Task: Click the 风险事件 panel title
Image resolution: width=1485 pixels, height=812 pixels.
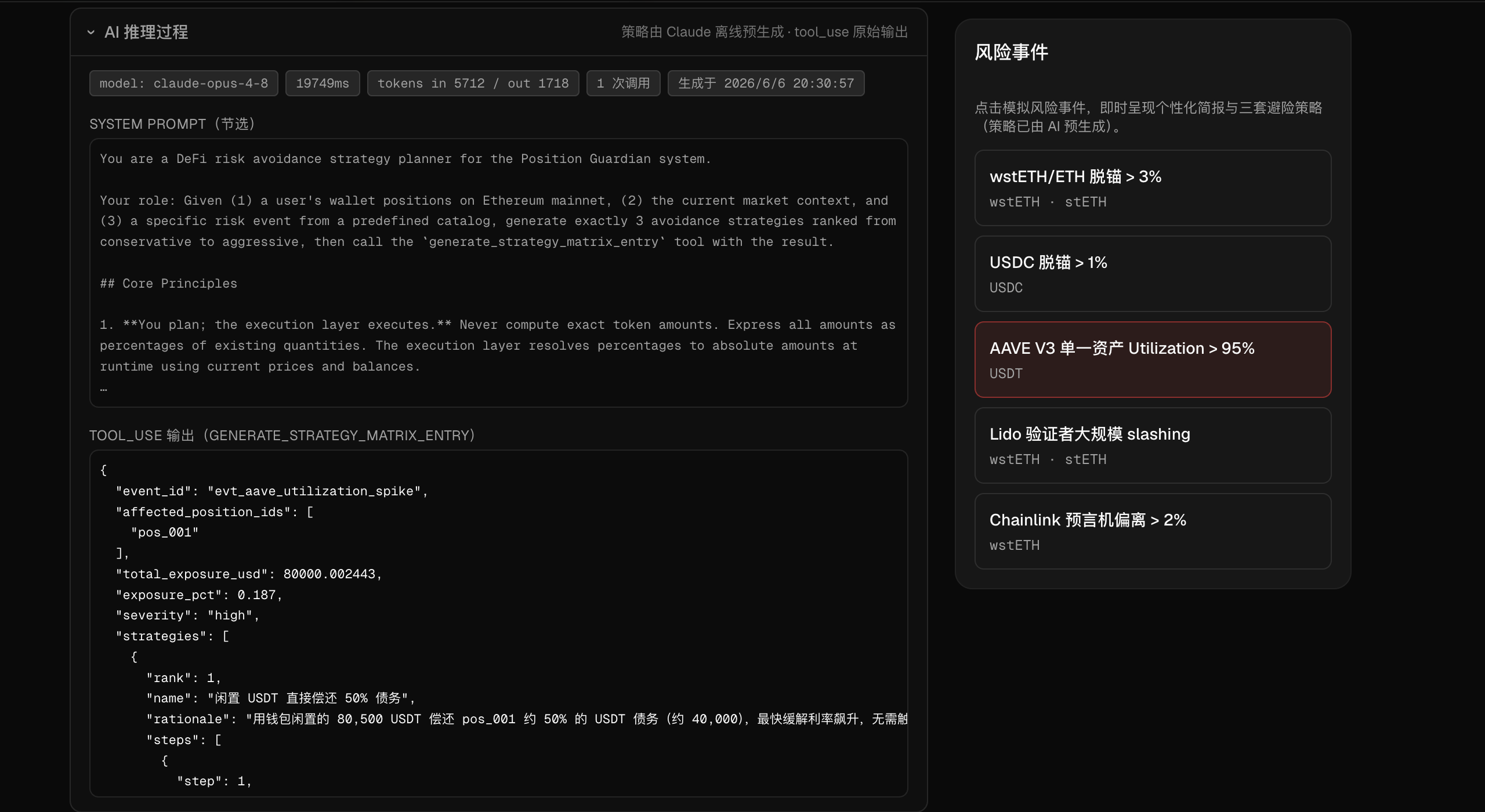Action: tap(1012, 53)
